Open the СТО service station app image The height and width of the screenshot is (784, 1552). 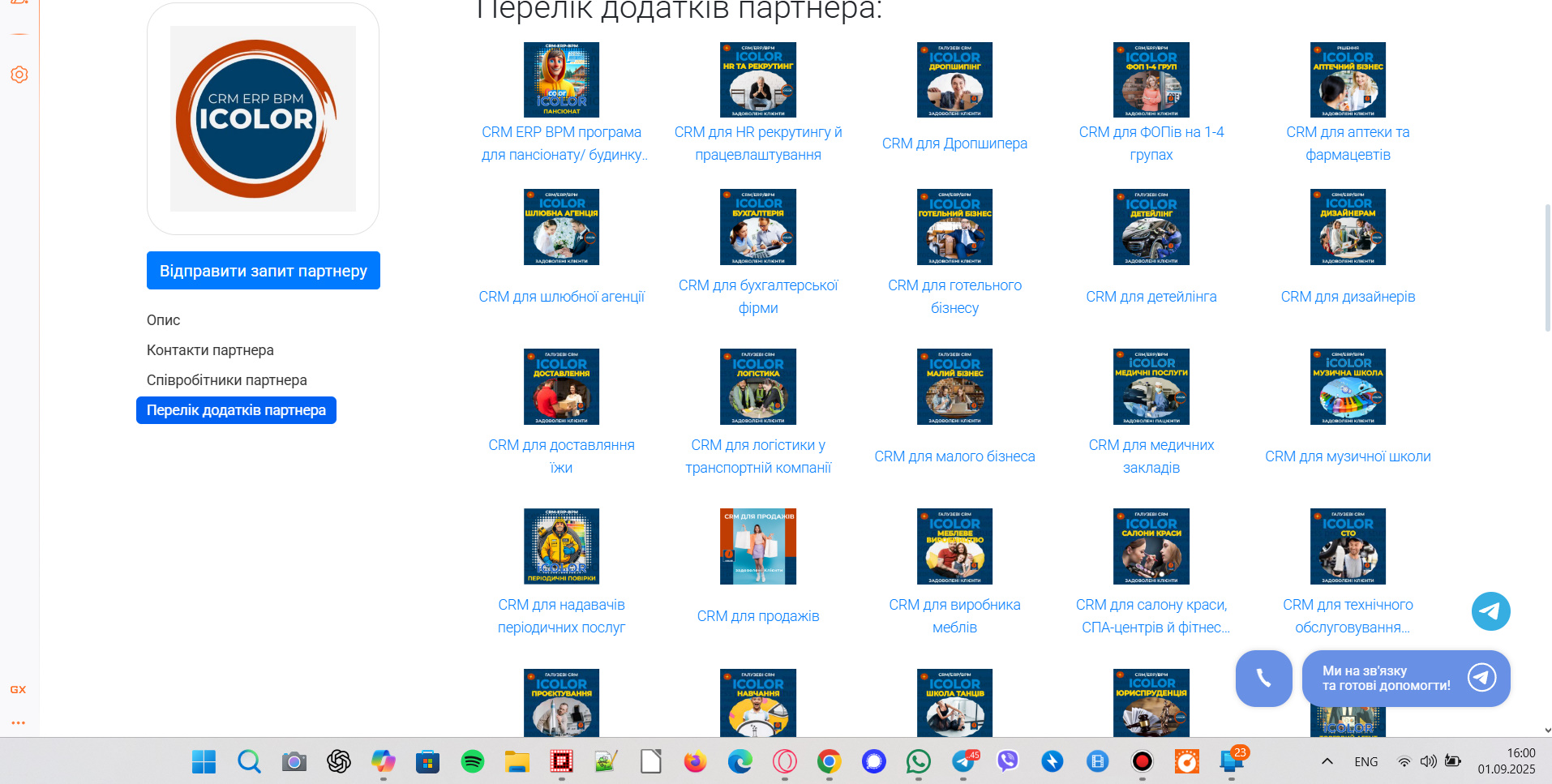(1348, 546)
